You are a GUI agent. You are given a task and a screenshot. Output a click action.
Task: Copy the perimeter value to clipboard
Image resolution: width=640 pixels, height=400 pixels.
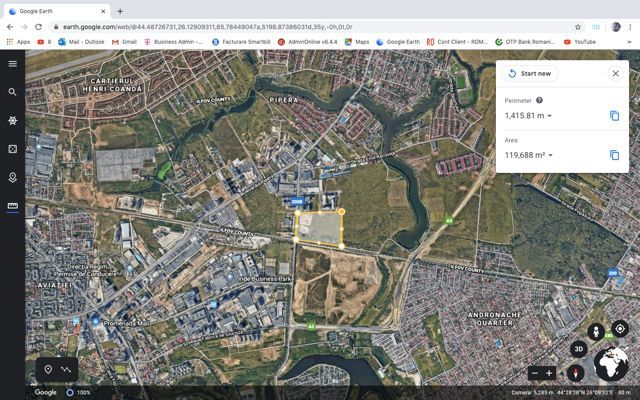click(614, 116)
